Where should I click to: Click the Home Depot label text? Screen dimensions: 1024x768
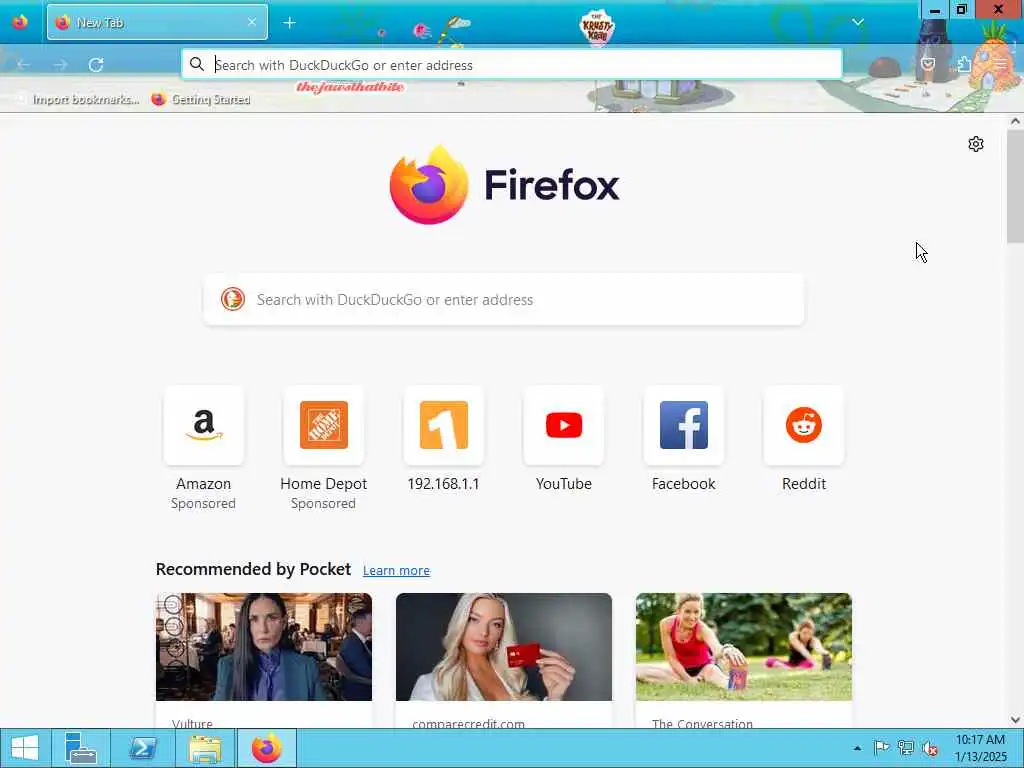(x=324, y=484)
